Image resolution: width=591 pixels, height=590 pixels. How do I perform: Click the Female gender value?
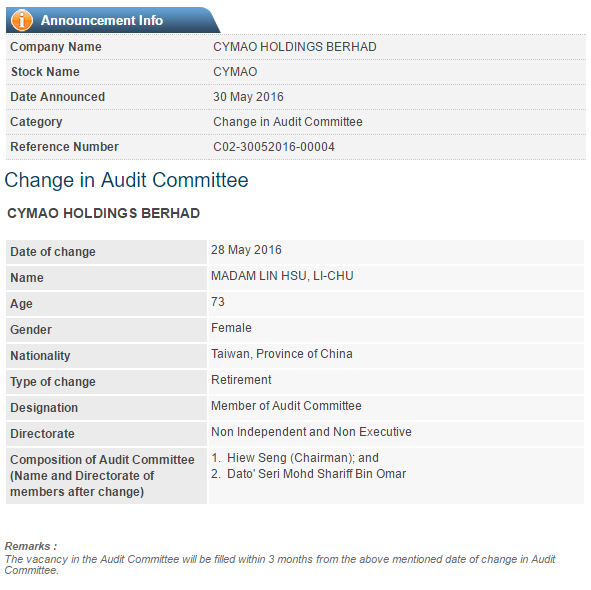231,328
